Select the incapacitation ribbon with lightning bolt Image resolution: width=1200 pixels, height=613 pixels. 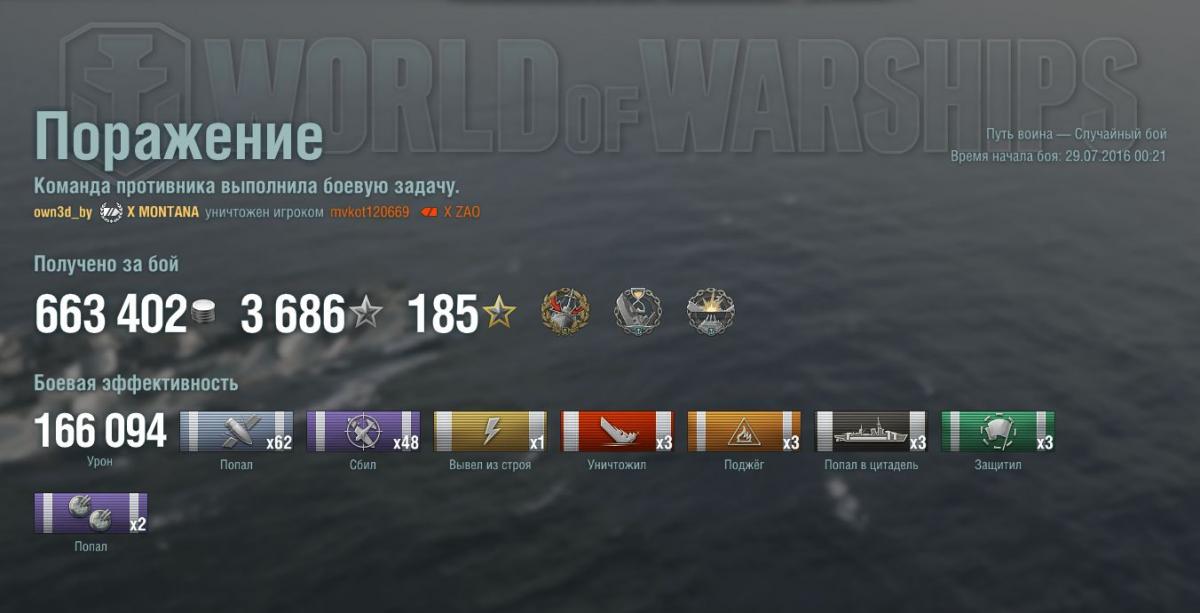490,432
